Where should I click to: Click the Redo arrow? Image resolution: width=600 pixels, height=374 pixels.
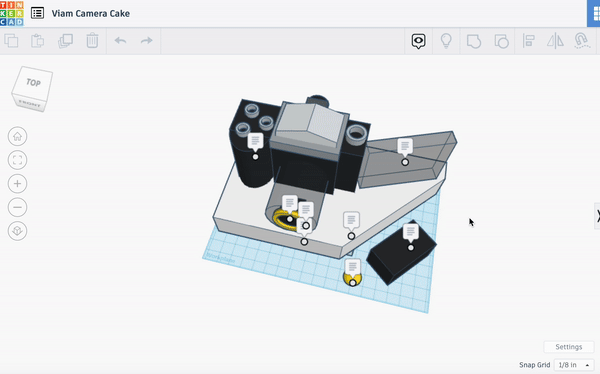pyautogui.click(x=147, y=41)
